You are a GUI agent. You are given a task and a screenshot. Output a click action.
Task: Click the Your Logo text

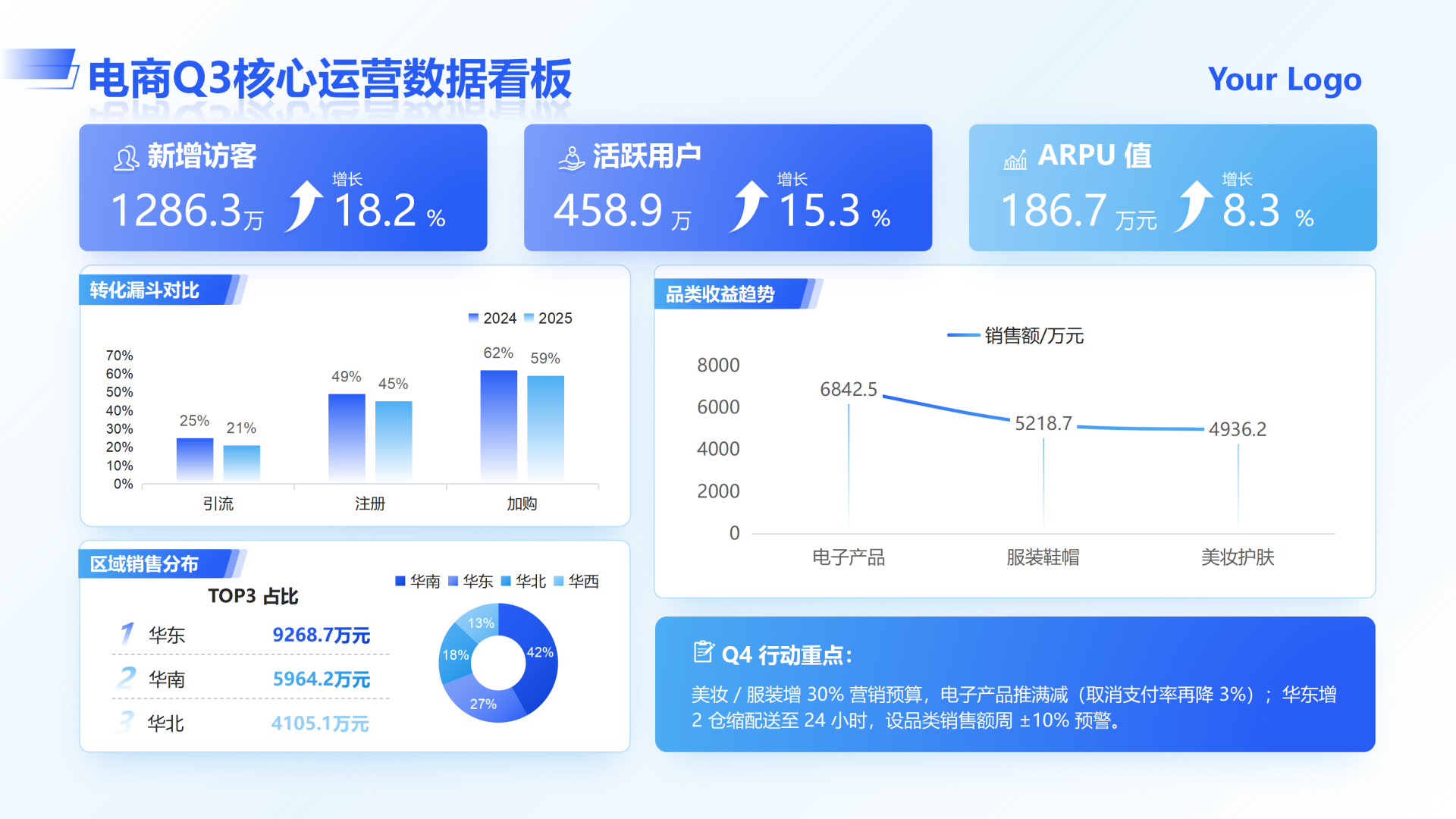coord(1284,80)
